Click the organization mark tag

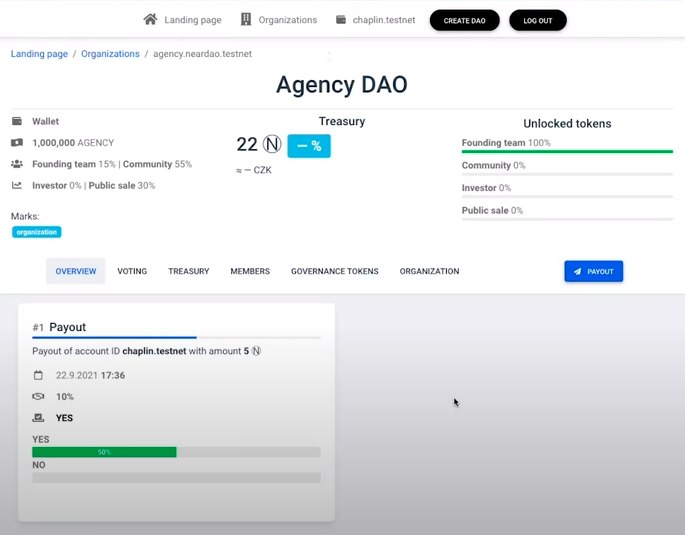point(37,232)
